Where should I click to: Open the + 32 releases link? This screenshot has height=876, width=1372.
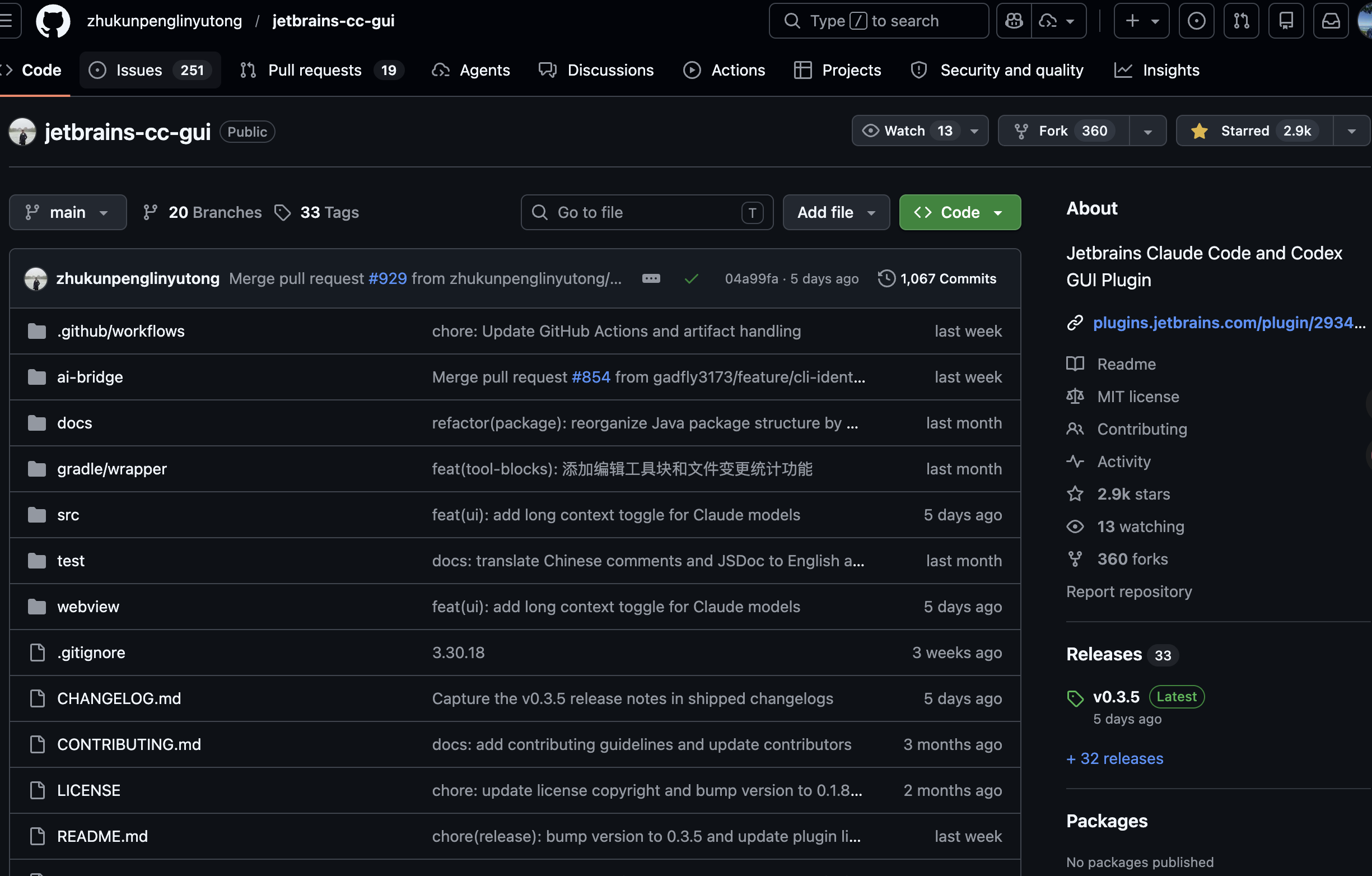pos(1114,758)
